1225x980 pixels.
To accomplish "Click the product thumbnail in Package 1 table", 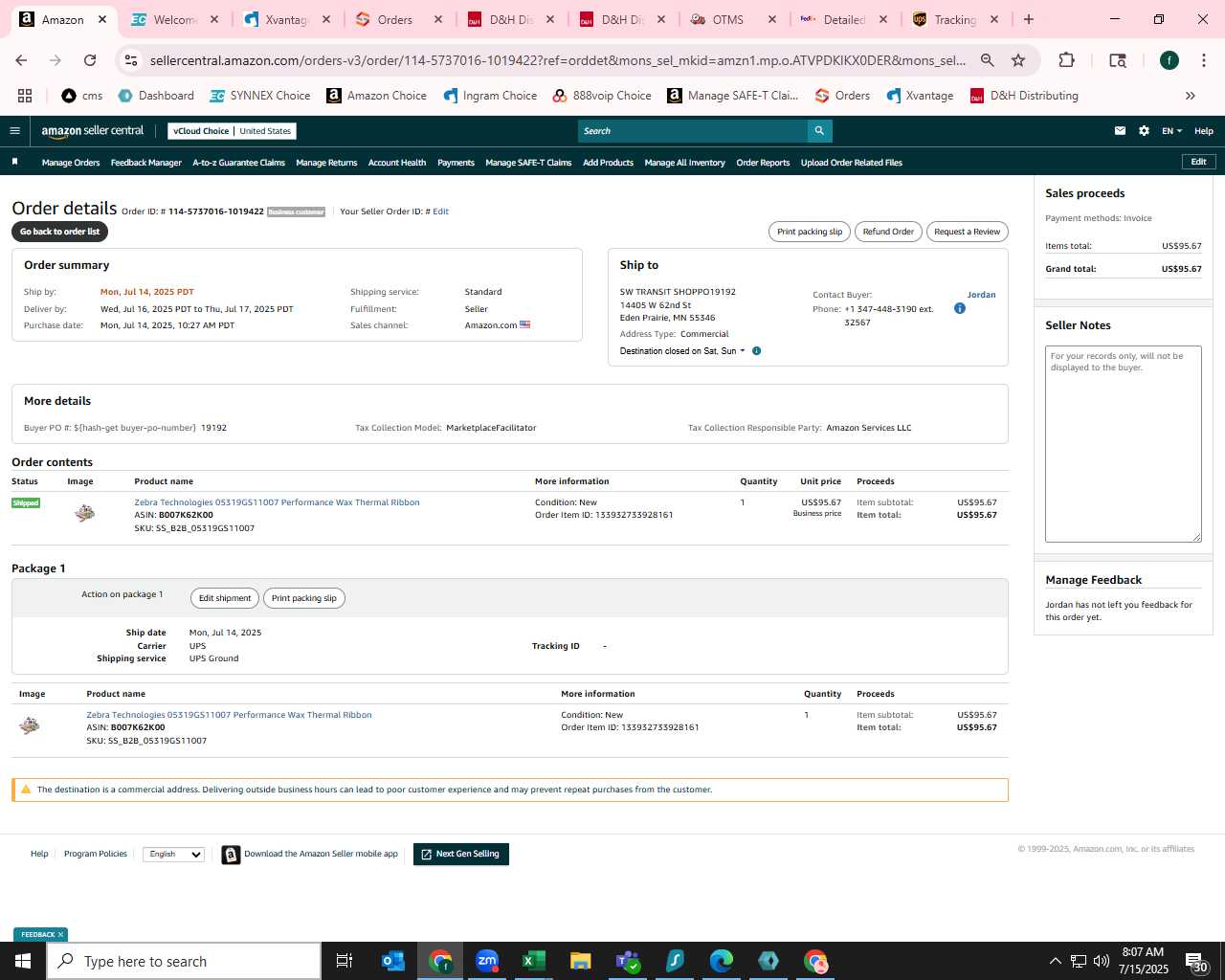I will (30, 726).
